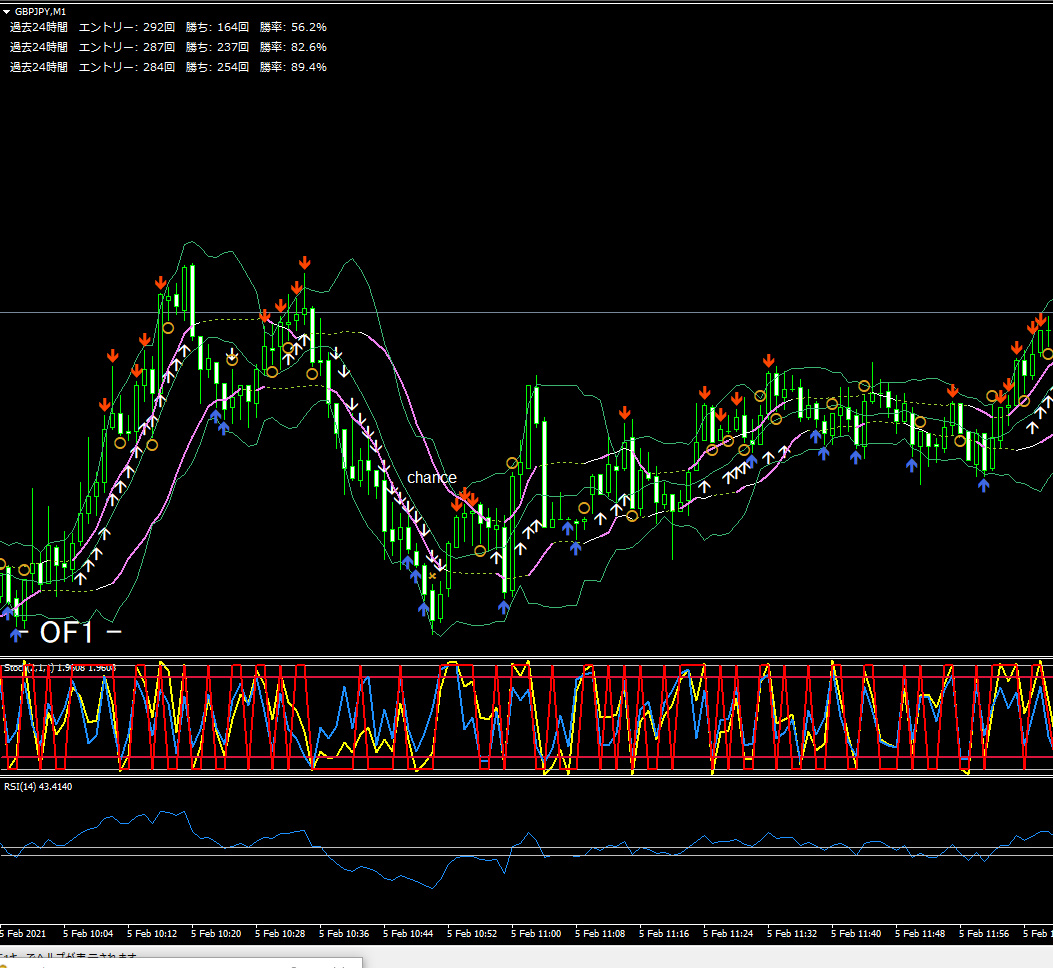The height and width of the screenshot is (968, 1053).
Task: Click the "5 Feb 11:48" time axis label
Action: (920, 933)
